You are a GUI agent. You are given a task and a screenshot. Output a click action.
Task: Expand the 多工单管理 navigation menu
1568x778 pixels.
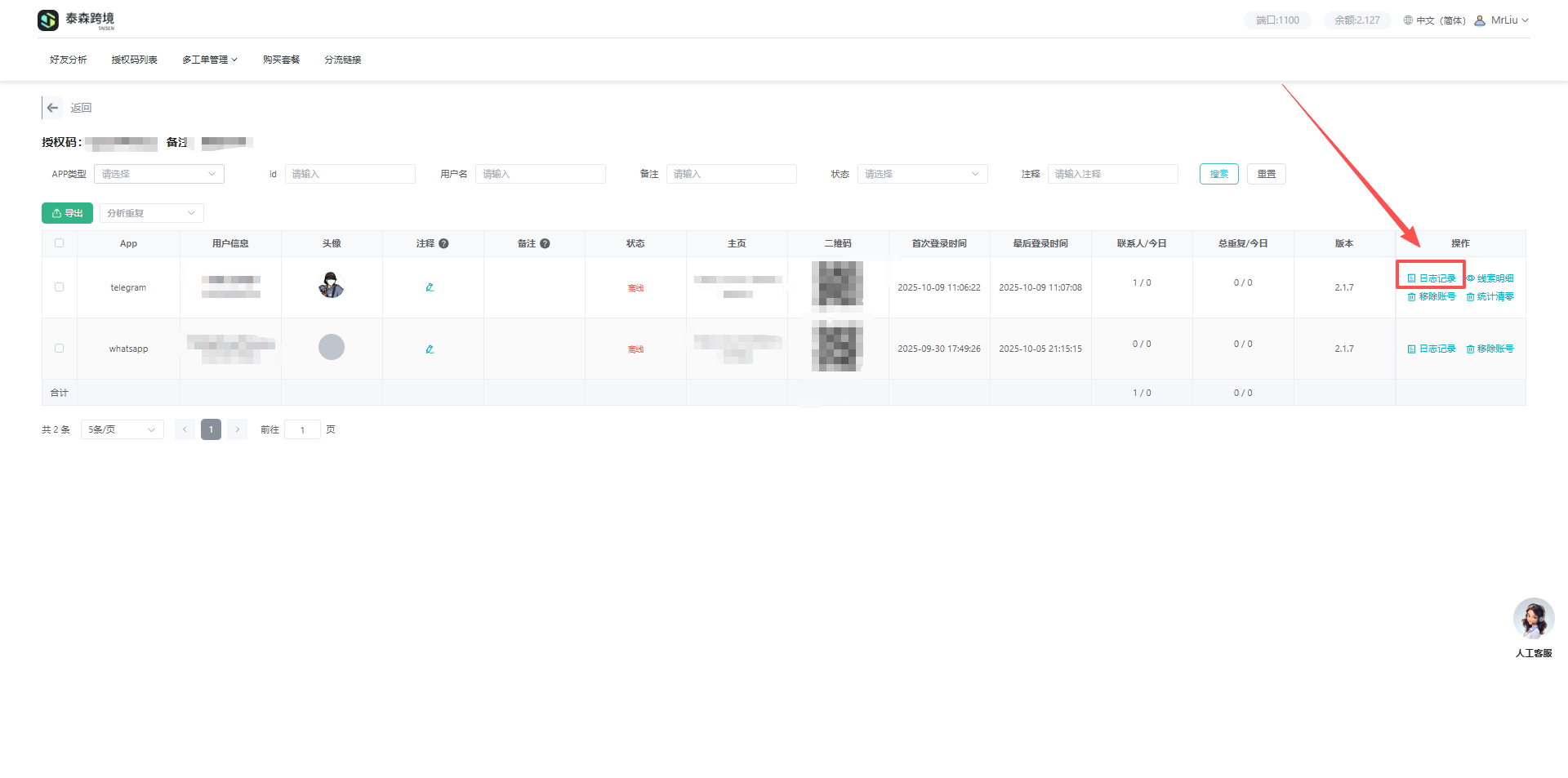(209, 60)
